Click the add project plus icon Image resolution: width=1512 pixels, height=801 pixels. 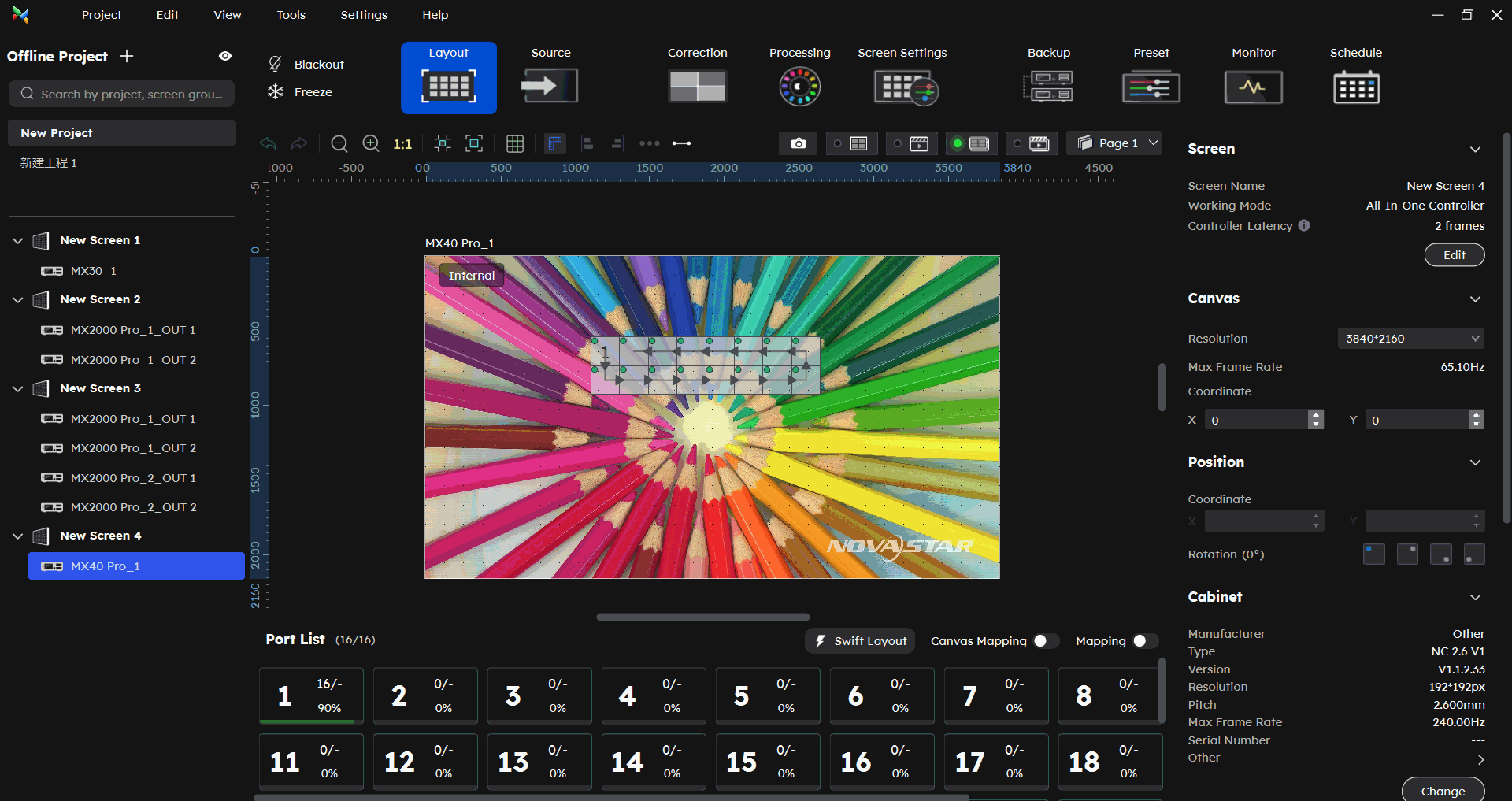point(127,56)
